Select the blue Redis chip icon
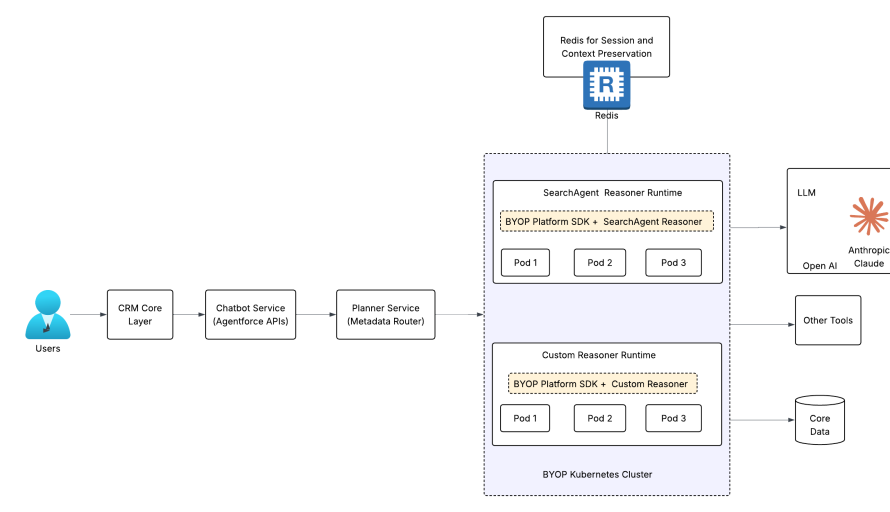The image size is (890, 512). (607, 85)
